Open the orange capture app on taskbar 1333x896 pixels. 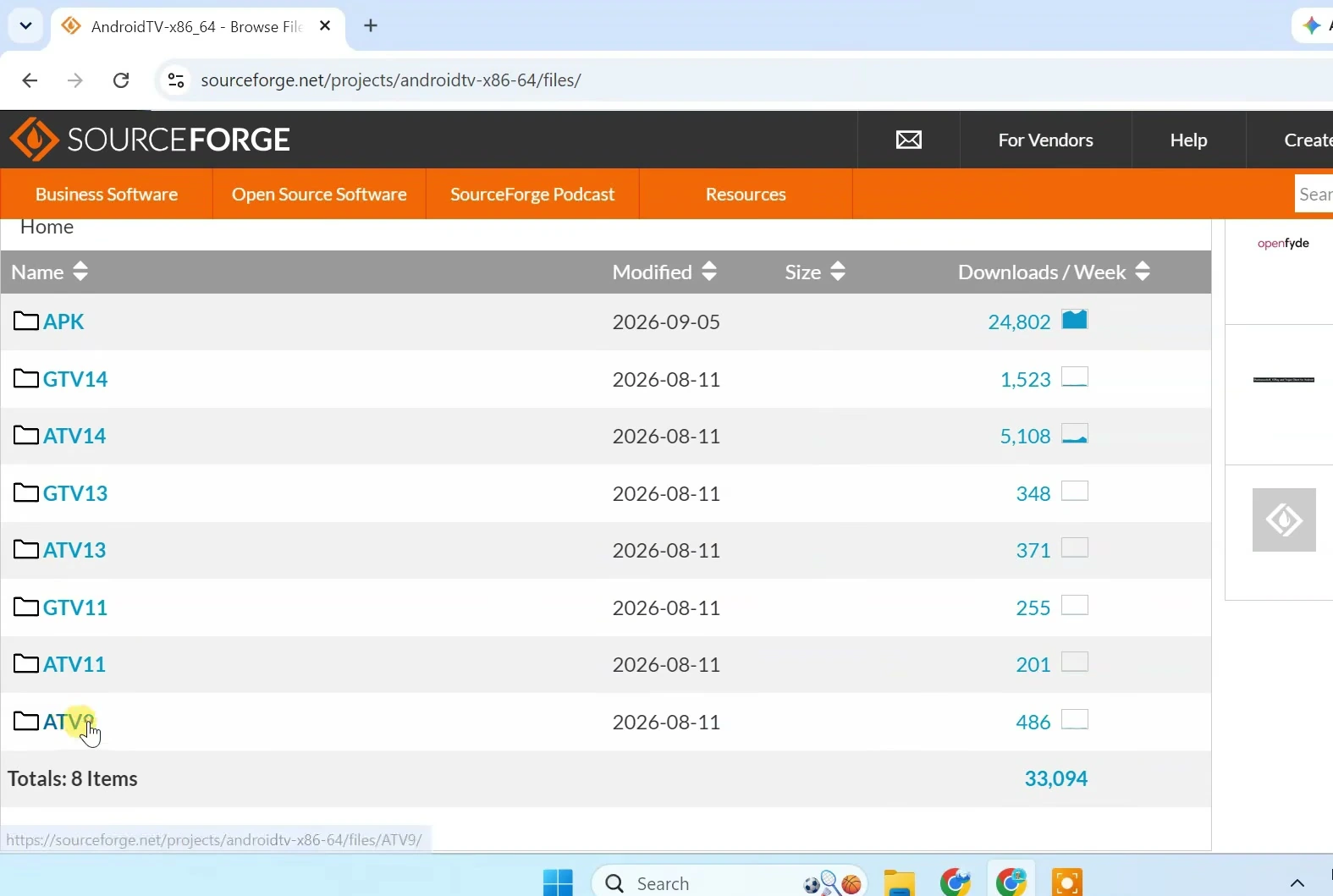pyautogui.click(x=1067, y=882)
